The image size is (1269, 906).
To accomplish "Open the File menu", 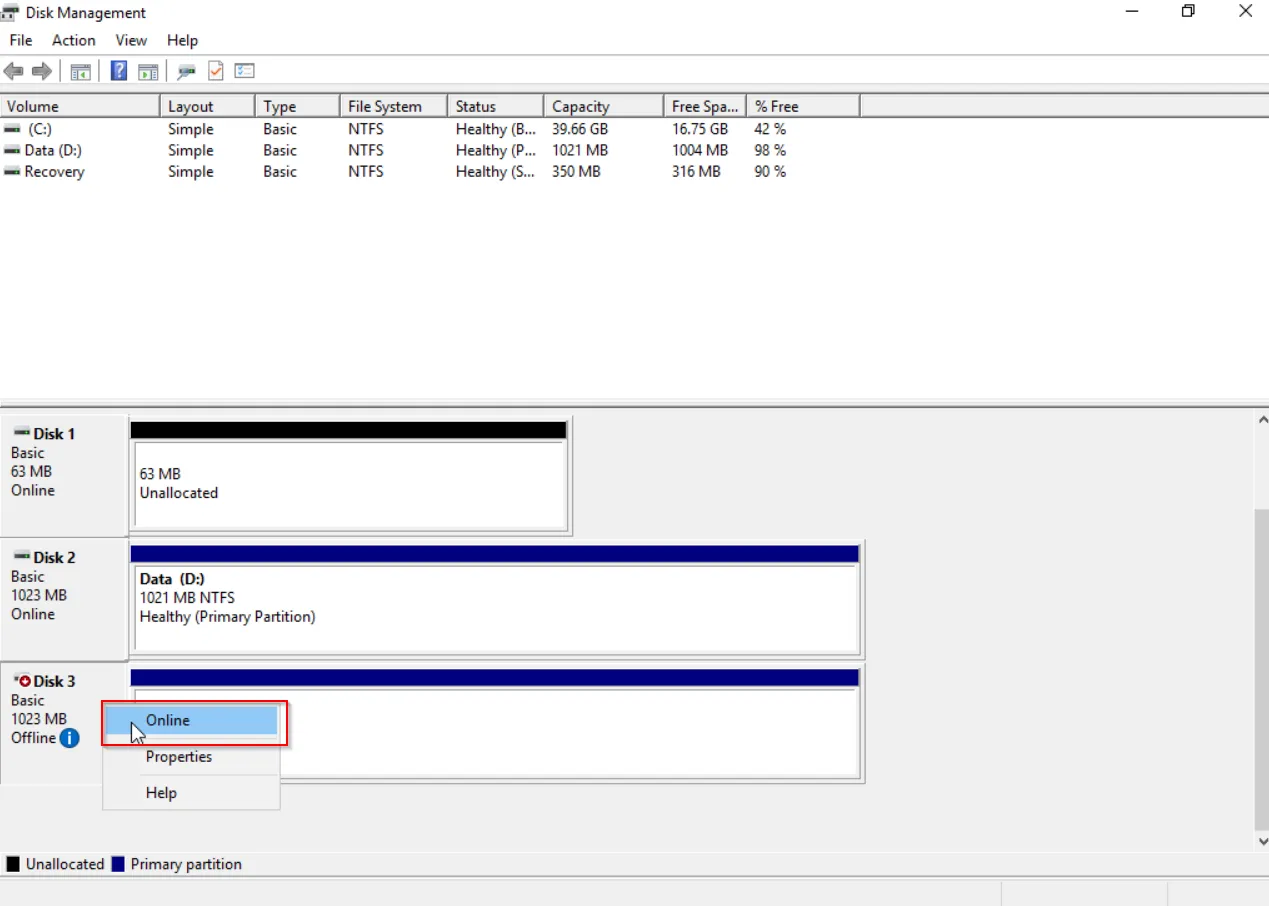I will click(20, 40).
